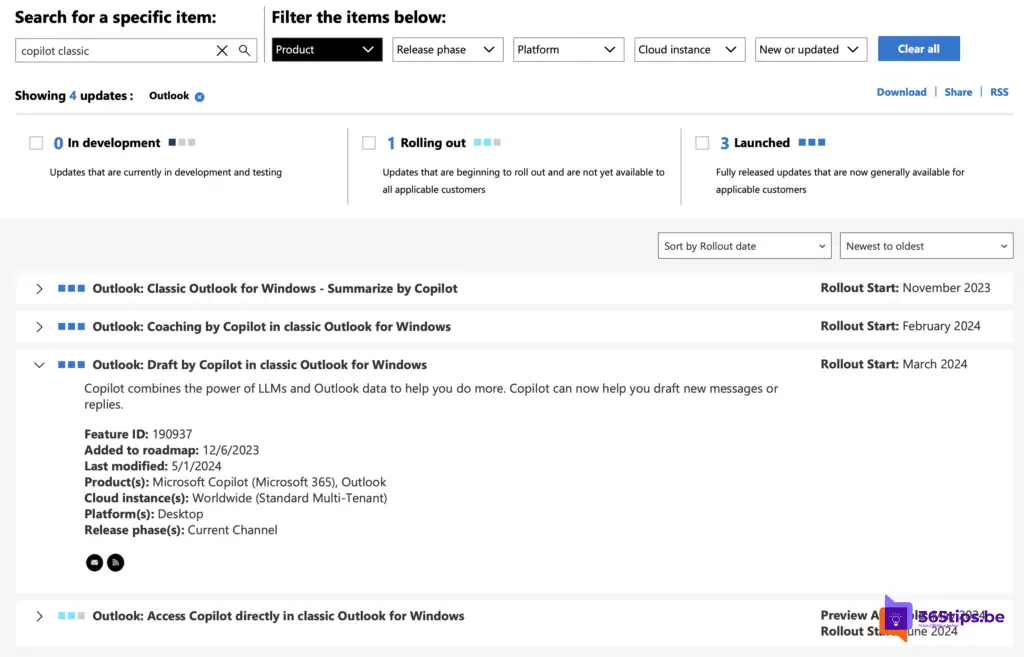Click the Share link

[x=958, y=92]
